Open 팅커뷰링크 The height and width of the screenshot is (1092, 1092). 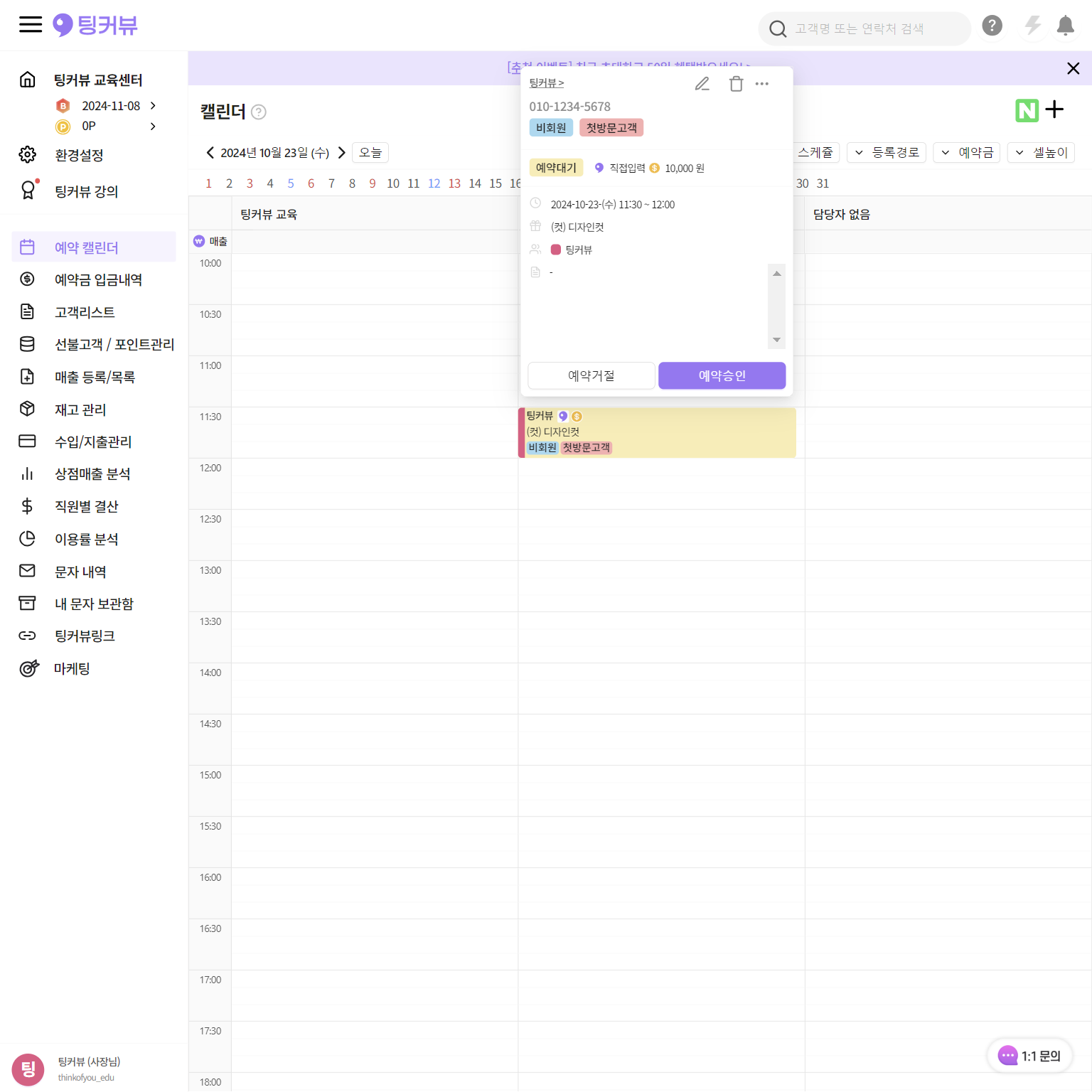[x=85, y=636]
